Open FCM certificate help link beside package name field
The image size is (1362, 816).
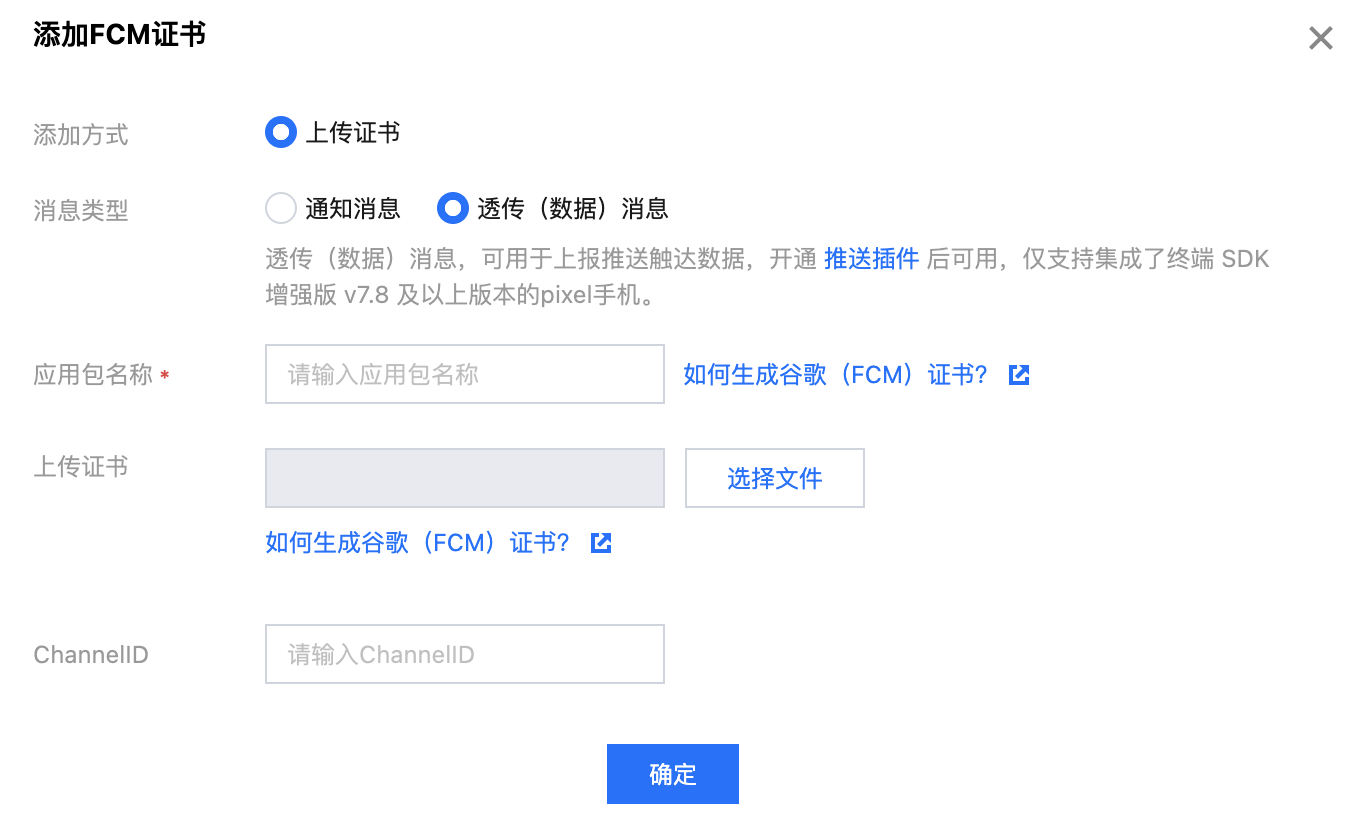pos(835,375)
